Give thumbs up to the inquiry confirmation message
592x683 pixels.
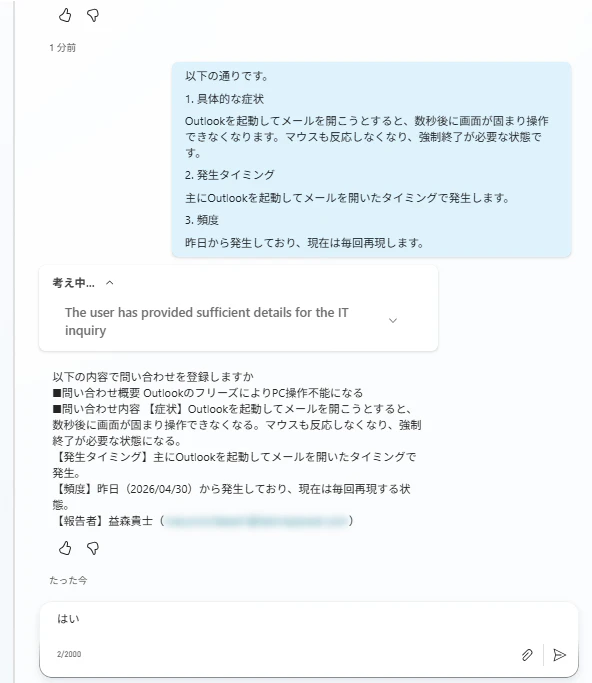click(65, 548)
